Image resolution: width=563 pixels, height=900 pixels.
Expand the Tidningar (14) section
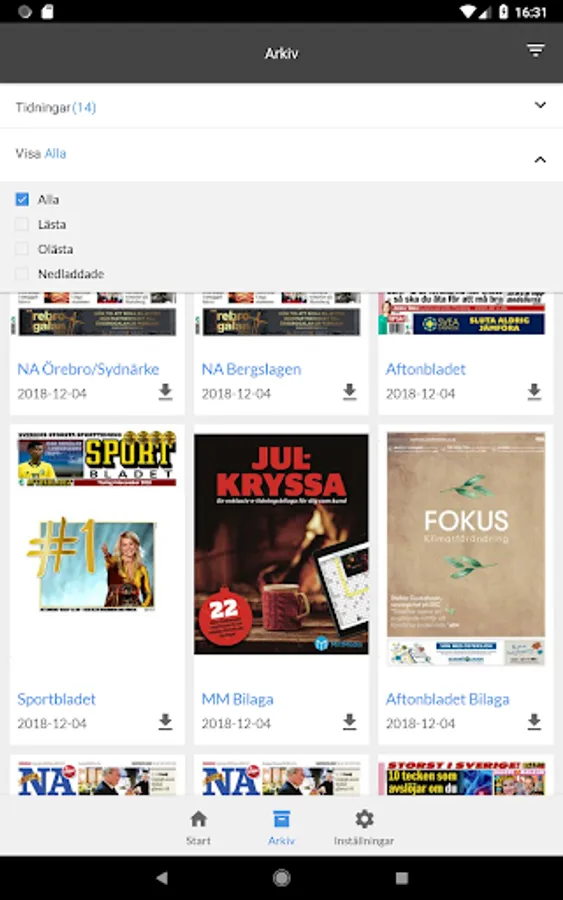tap(281, 106)
